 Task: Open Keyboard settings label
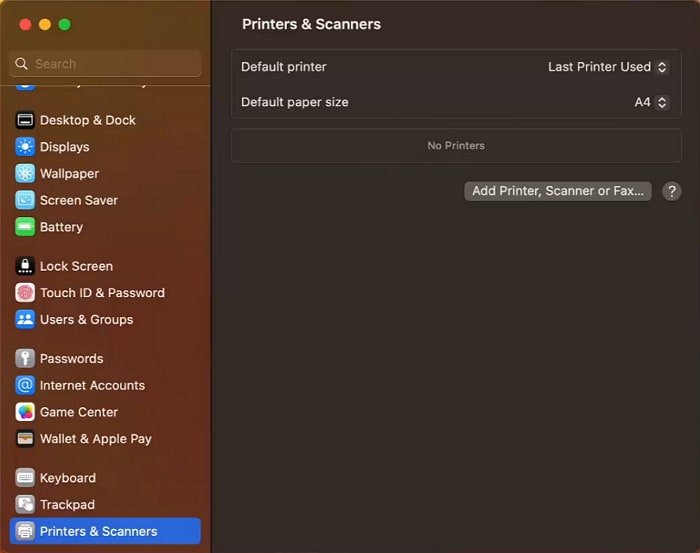pos(68,478)
